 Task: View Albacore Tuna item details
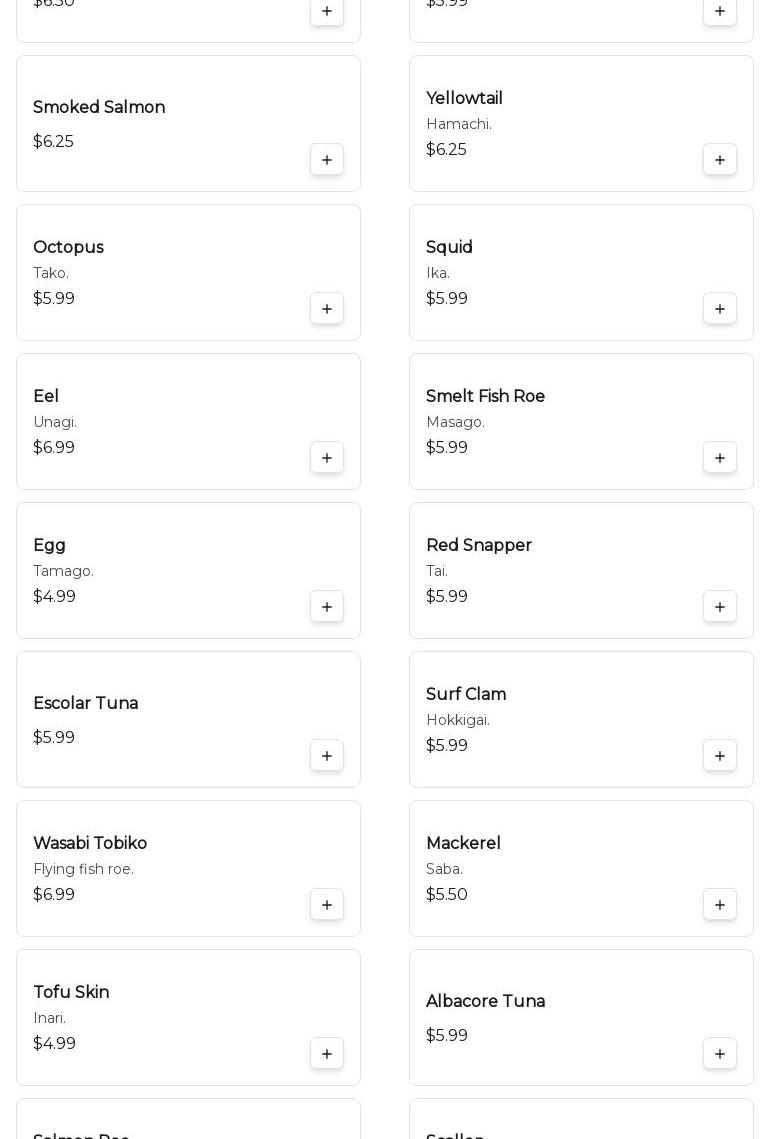point(485,1002)
